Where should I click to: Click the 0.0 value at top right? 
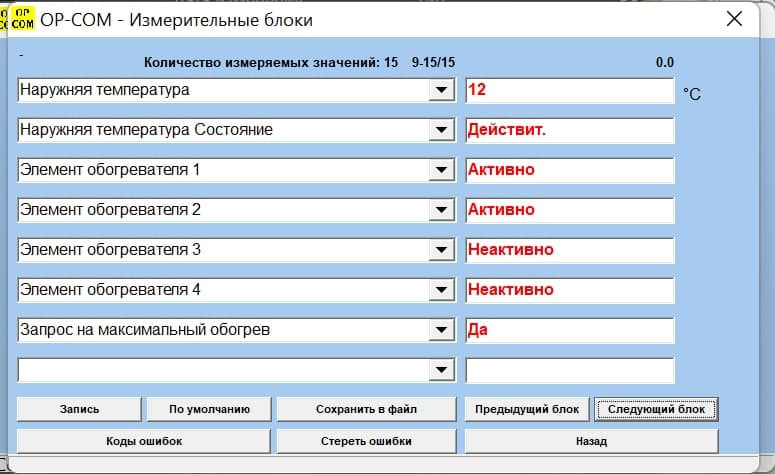[x=665, y=63]
